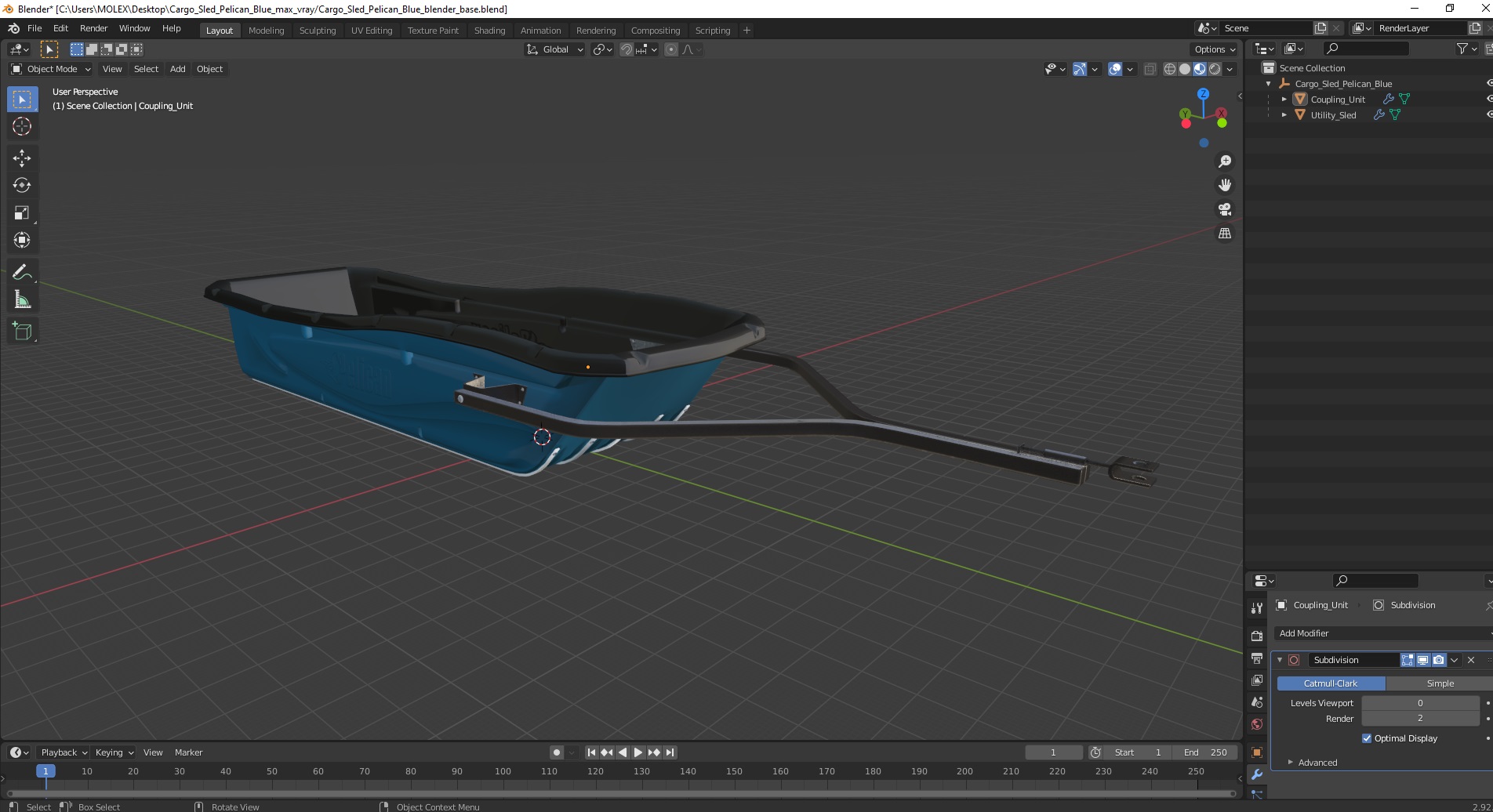Expand the Coupling_Unit tree item
Screen dimensions: 1493x812
point(1284,100)
